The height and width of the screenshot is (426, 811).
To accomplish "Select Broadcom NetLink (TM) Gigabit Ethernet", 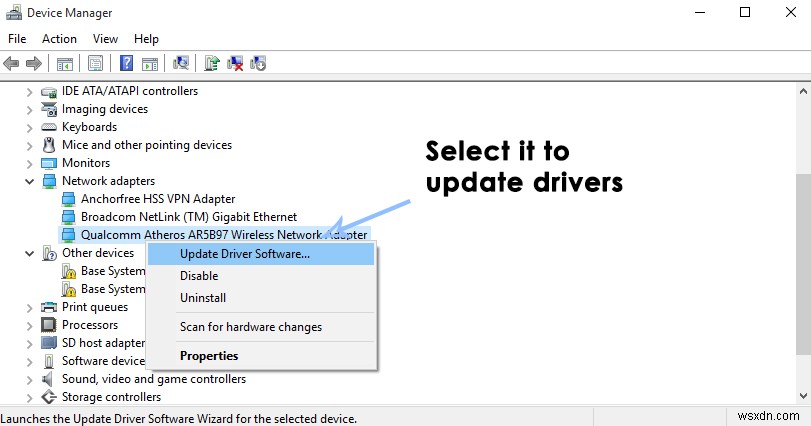I will point(189,217).
